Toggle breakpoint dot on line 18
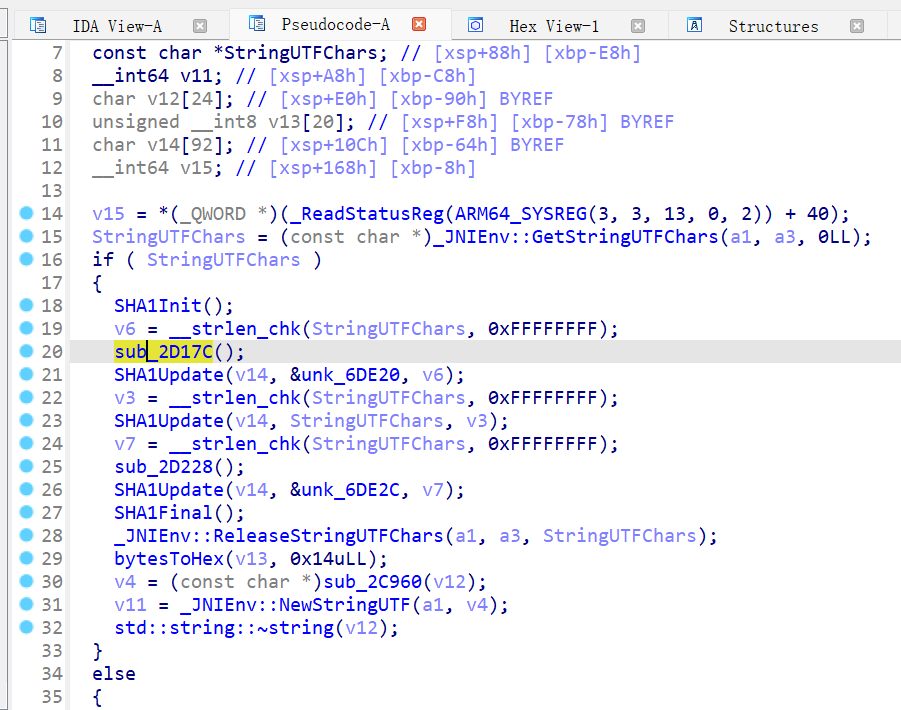The image size is (901, 710). (x=26, y=305)
